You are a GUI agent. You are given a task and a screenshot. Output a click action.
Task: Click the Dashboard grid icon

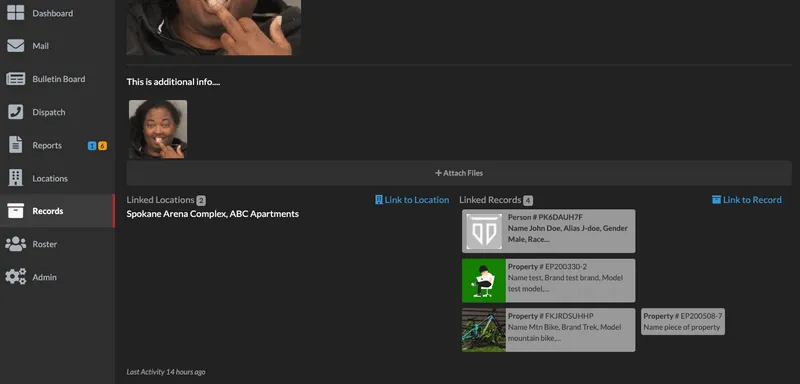15,13
